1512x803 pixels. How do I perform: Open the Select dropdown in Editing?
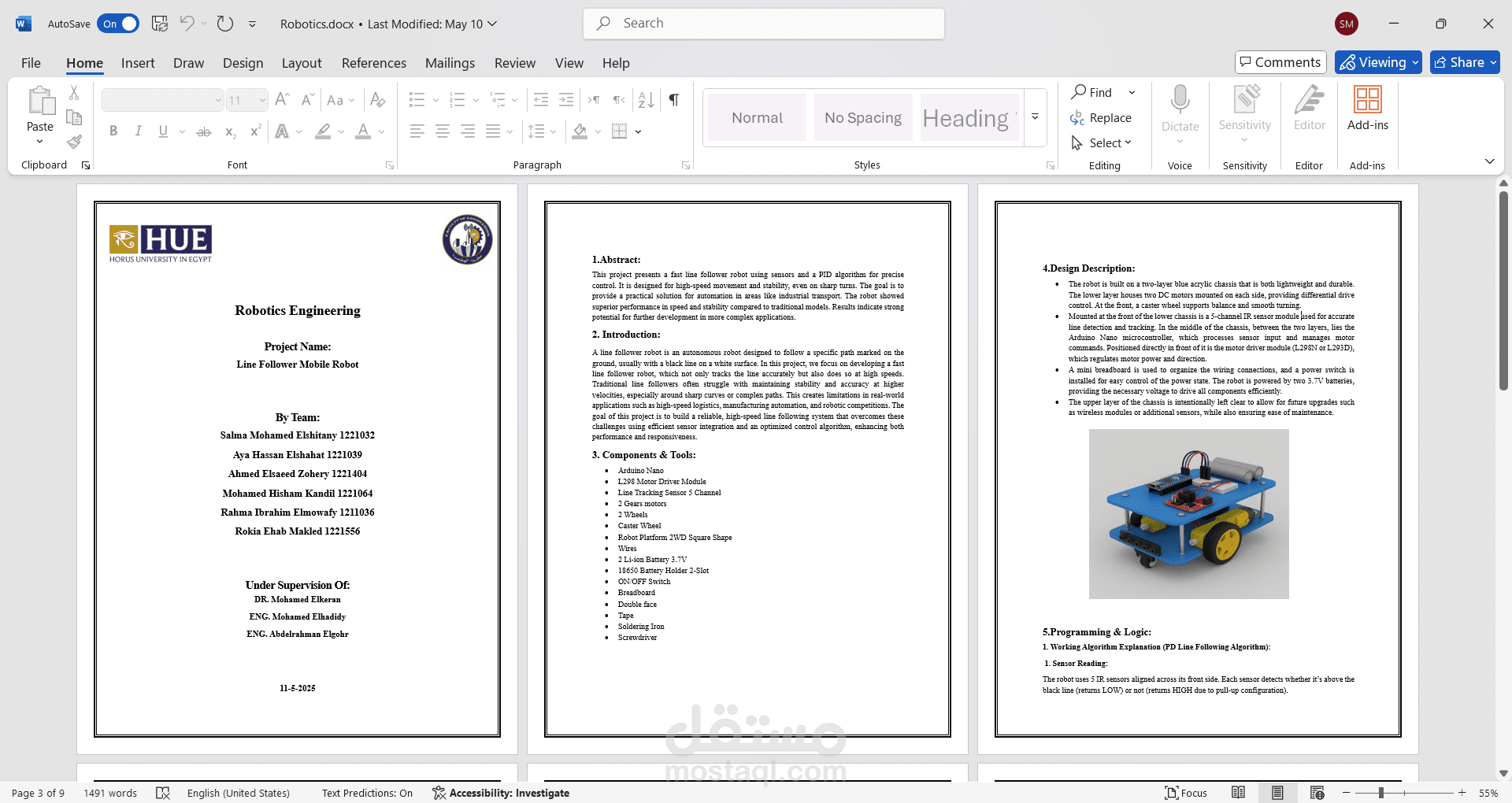(x=1102, y=142)
